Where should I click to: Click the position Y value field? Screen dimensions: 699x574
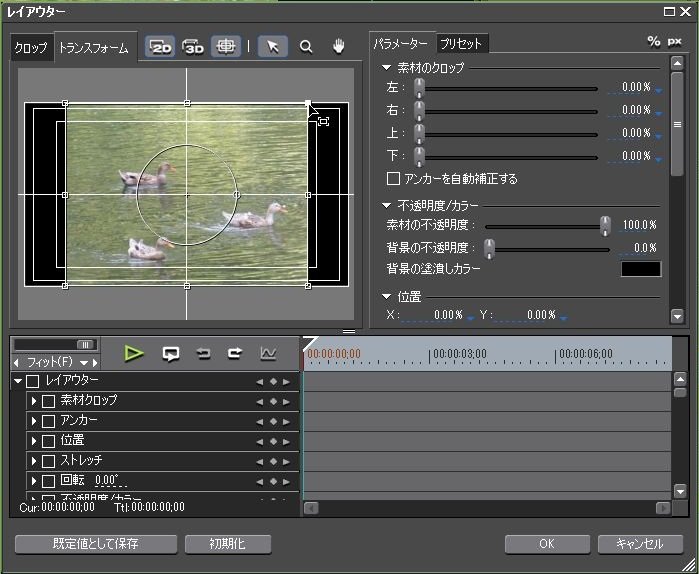pos(526,315)
